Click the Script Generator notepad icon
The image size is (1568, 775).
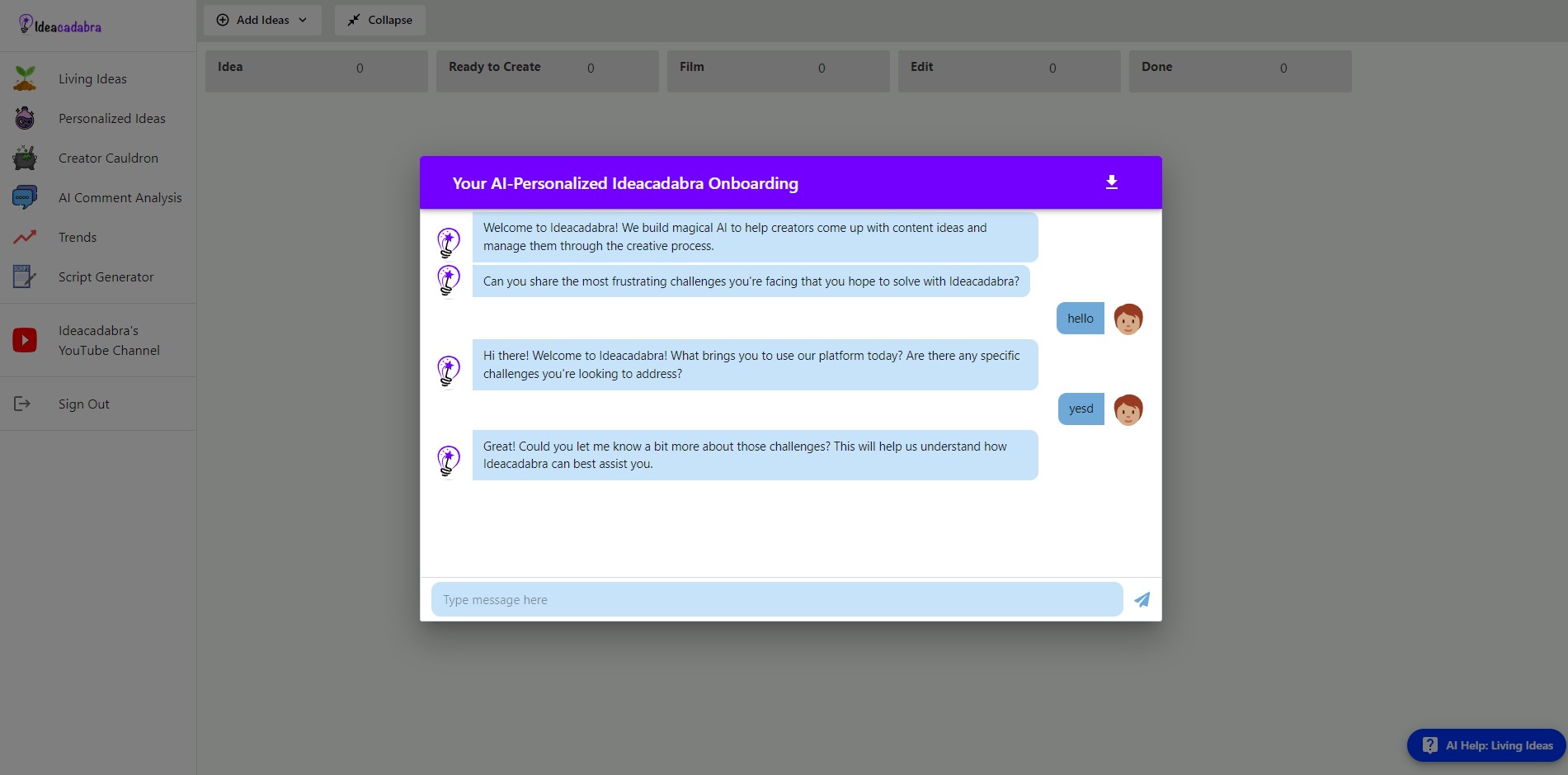pyautogui.click(x=25, y=276)
